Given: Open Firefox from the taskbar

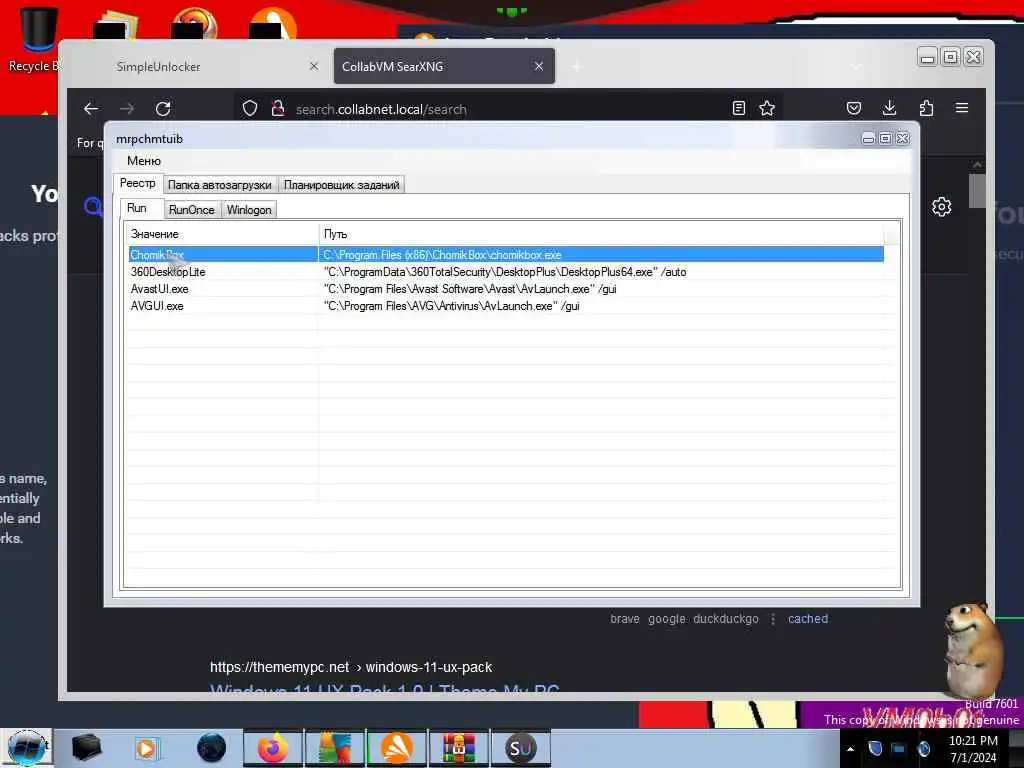Looking at the screenshot, I should point(272,748).
